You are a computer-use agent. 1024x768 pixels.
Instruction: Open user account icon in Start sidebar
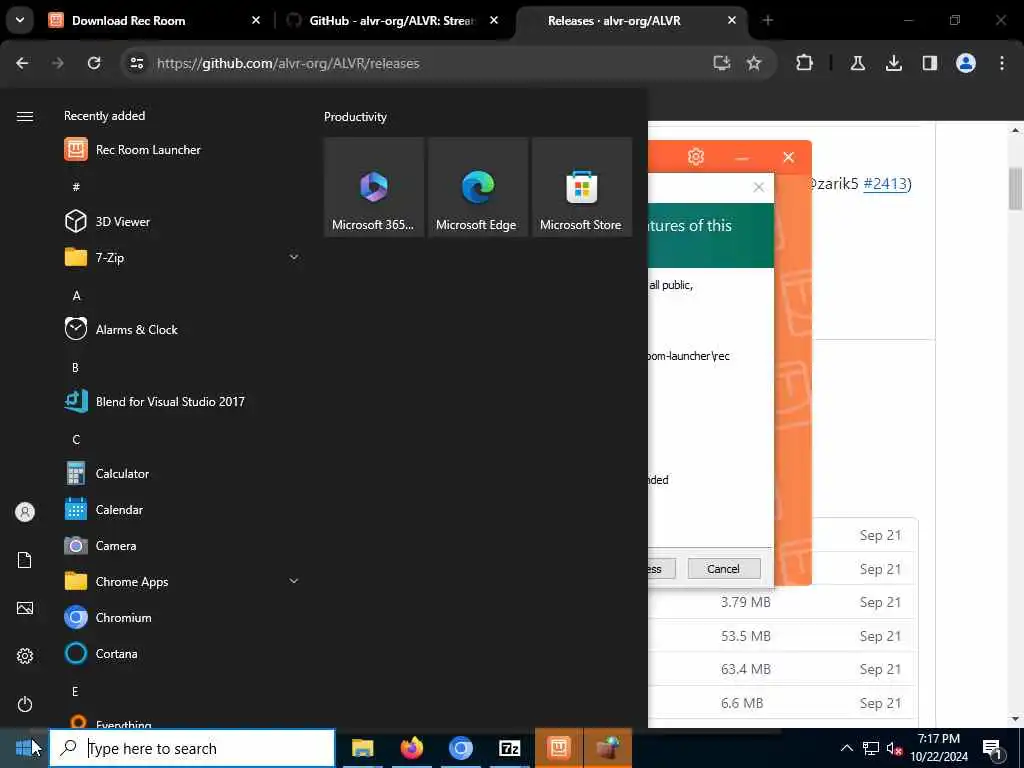25,512
